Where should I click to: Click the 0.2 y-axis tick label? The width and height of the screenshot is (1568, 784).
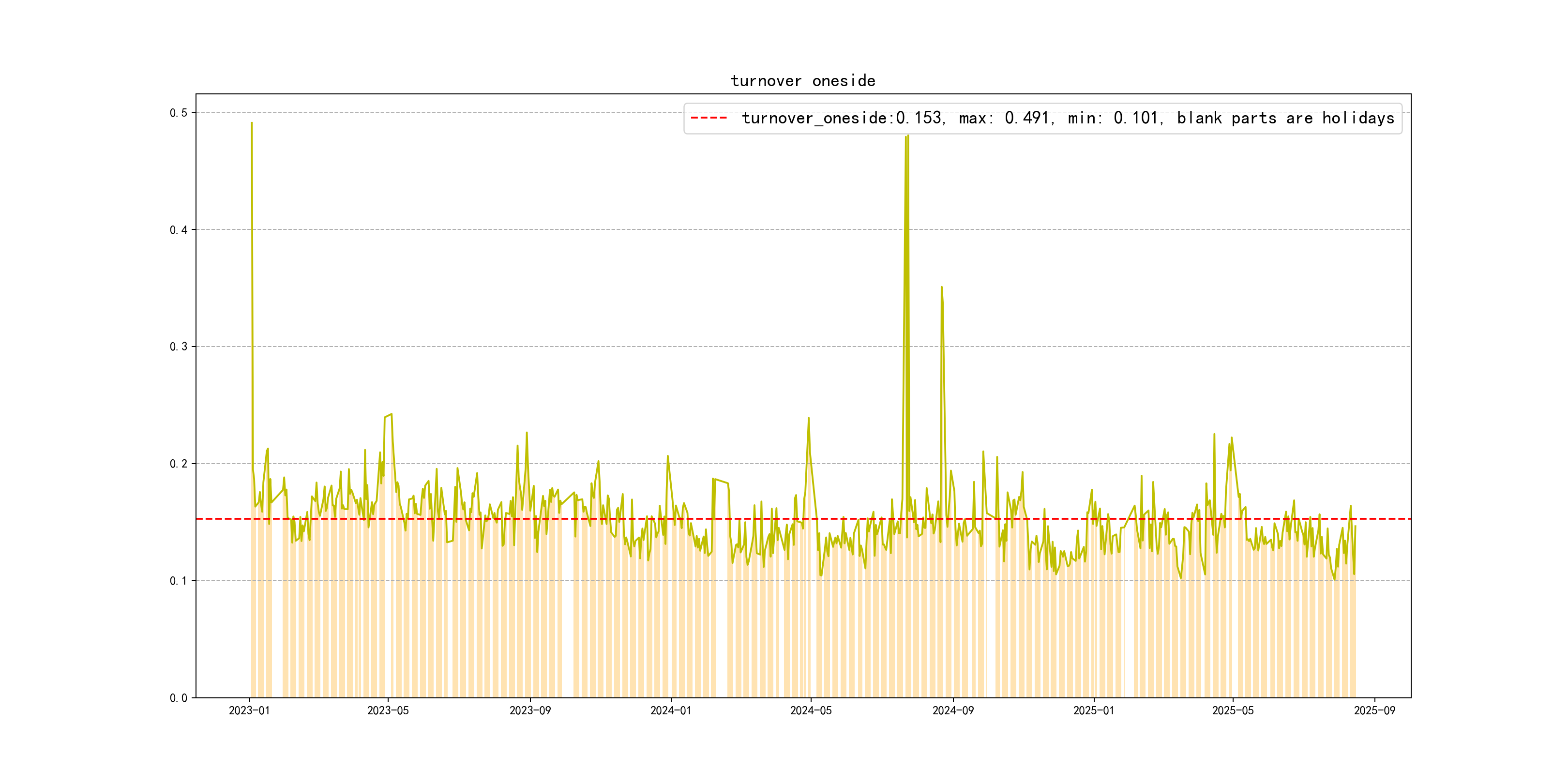click(179, 464)
